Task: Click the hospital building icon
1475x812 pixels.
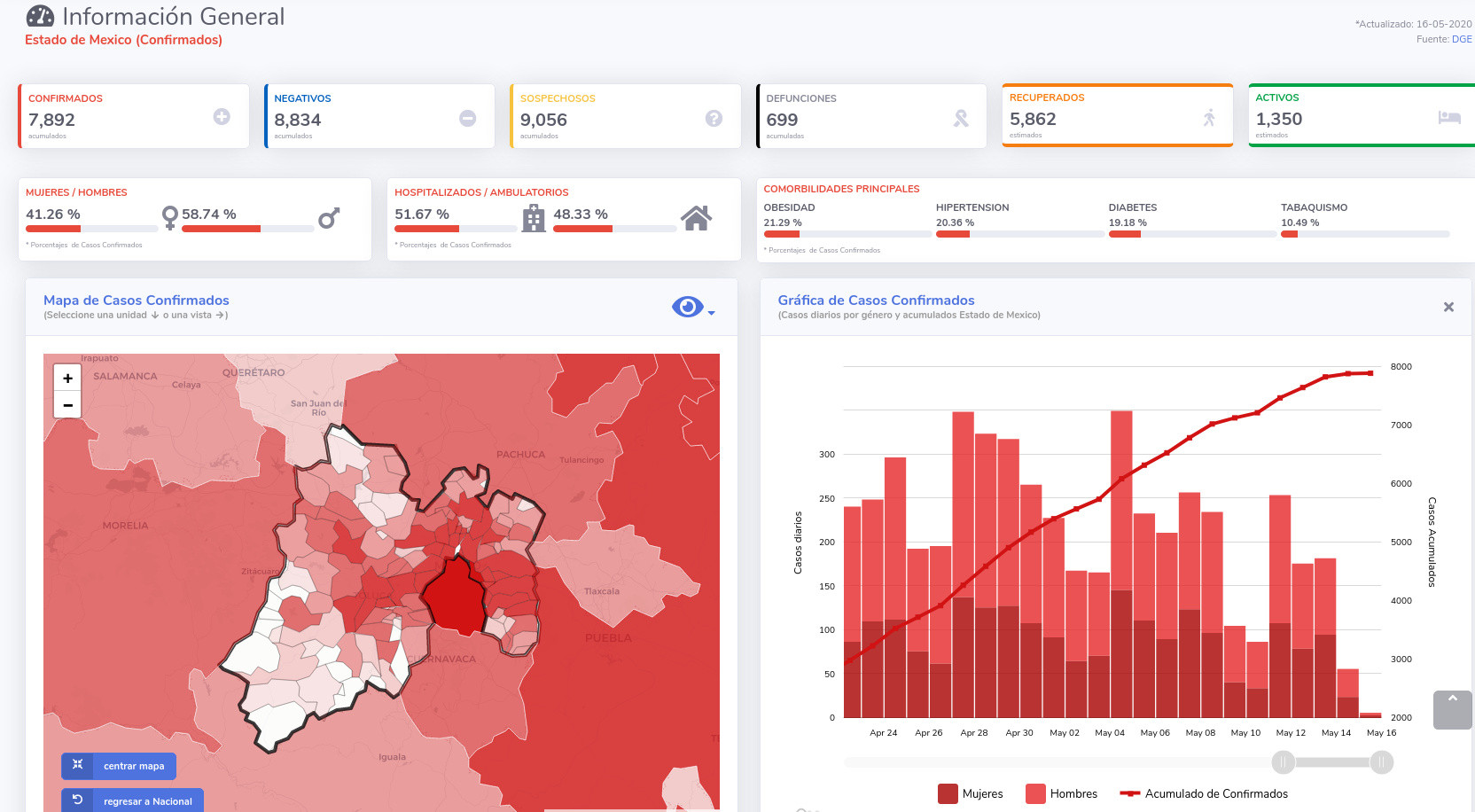Action: pos(534,218)
